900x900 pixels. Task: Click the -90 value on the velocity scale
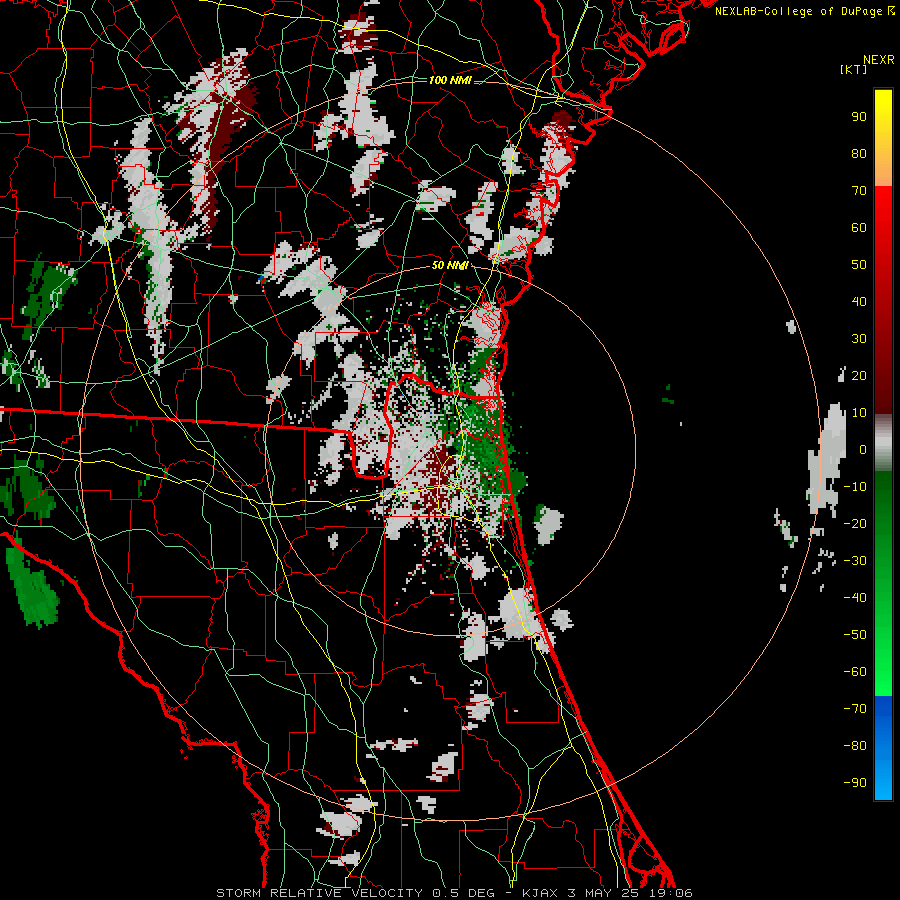[x=855, y=783]
